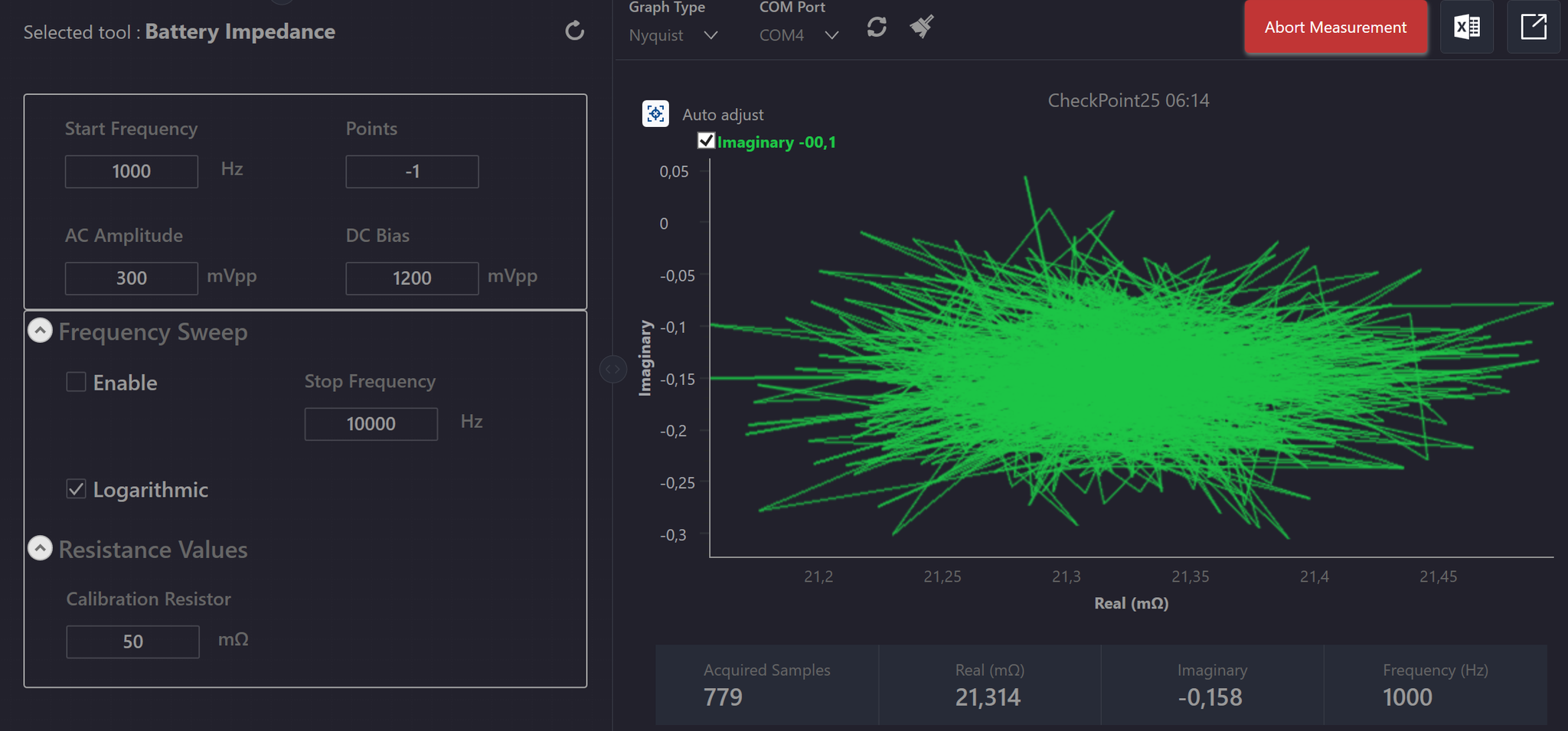Viewport: 1568px width, 731px height.
Task: Toggle the Imaginary series checkbox
Action: 706,141
